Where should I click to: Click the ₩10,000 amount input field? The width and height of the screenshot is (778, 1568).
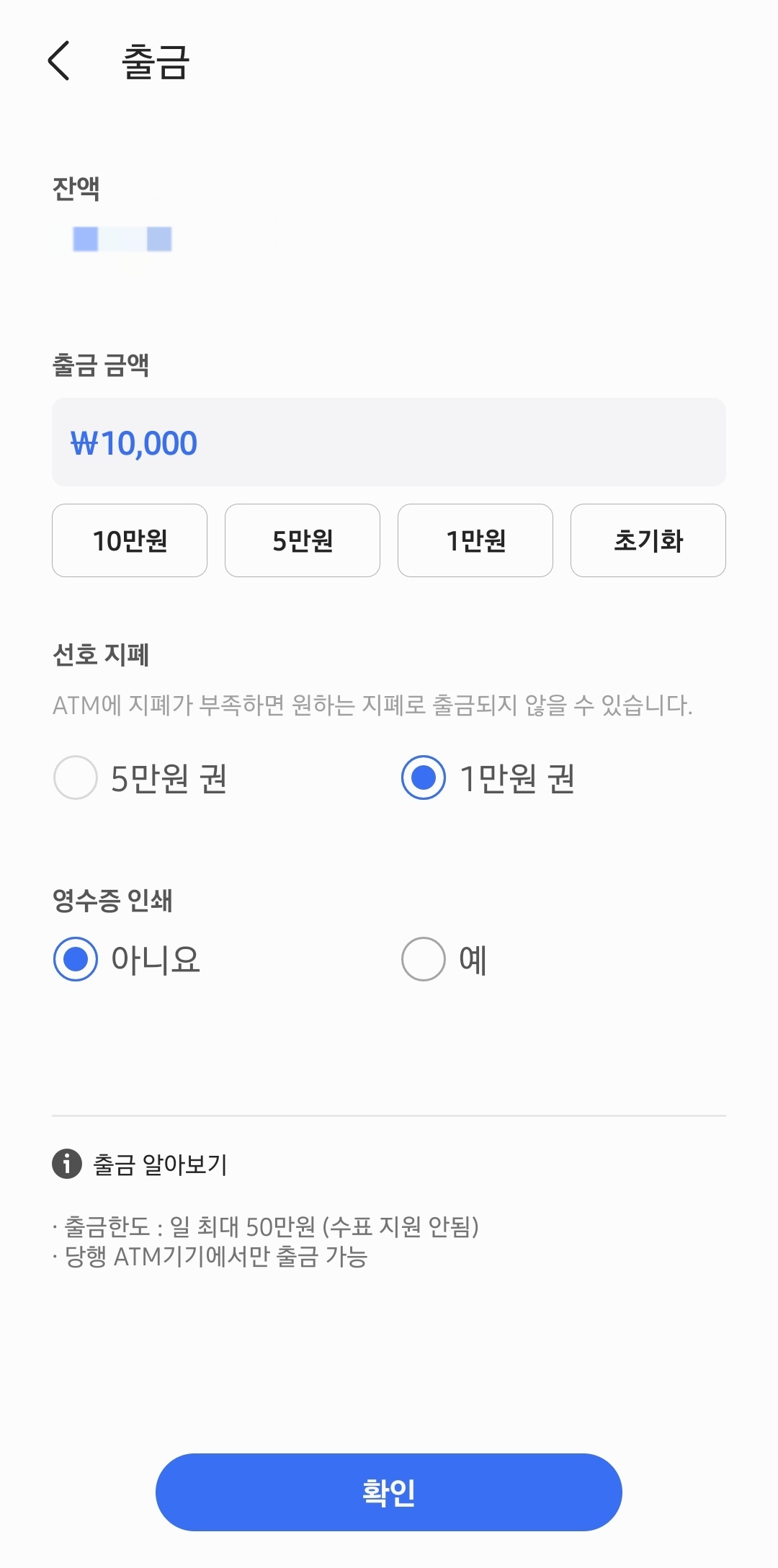point(389,442)
